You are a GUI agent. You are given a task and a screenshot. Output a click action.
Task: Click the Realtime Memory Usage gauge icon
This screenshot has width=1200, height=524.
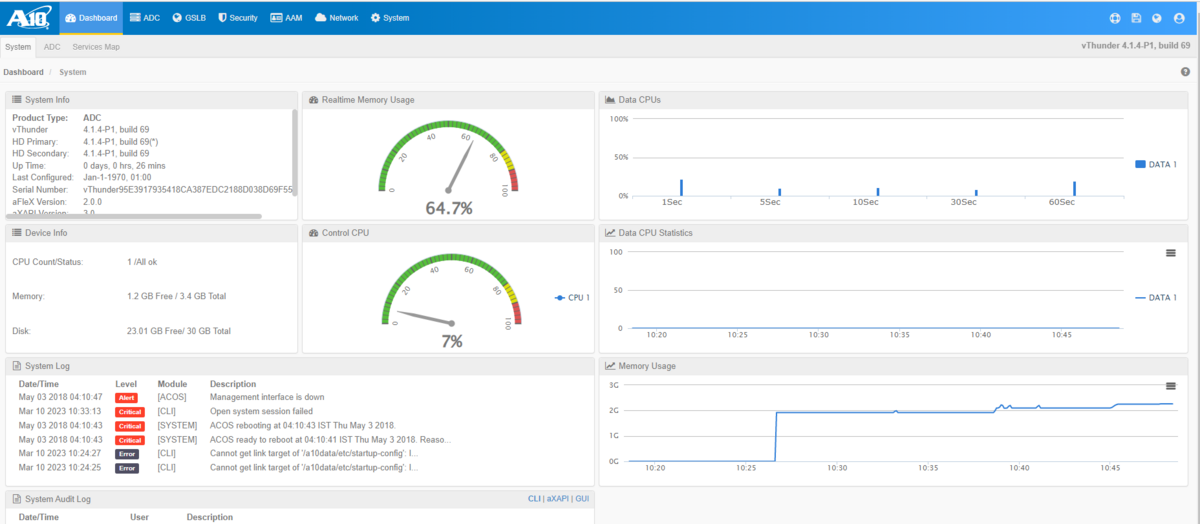tap(313, 100)
